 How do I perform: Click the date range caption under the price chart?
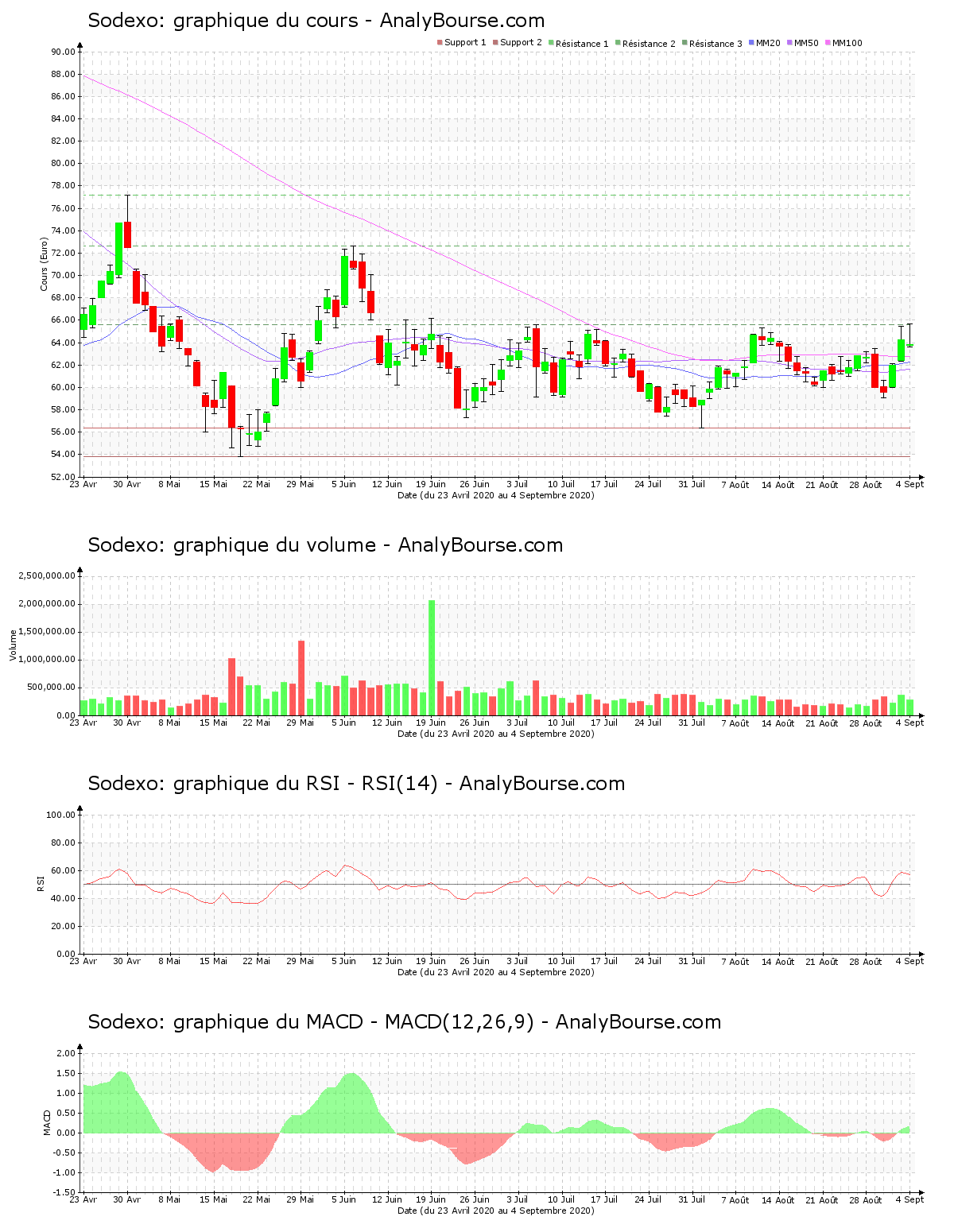[495, 495]
